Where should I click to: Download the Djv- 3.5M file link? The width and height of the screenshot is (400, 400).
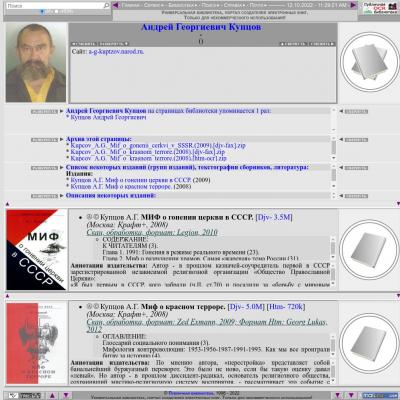pos(274,217)
